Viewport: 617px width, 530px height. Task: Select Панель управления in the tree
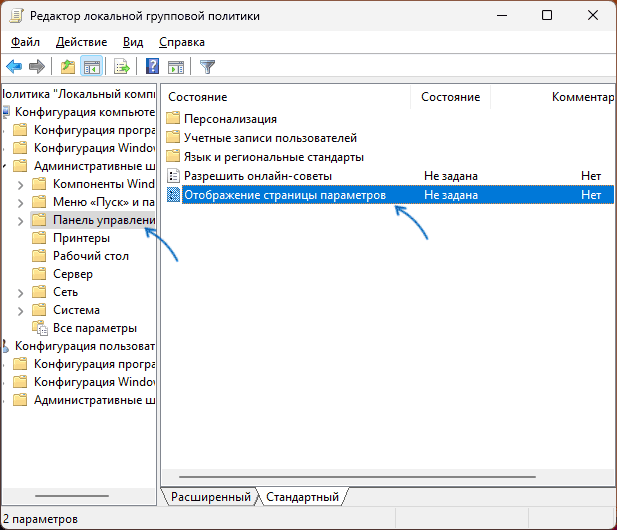[x=104, y=220]
